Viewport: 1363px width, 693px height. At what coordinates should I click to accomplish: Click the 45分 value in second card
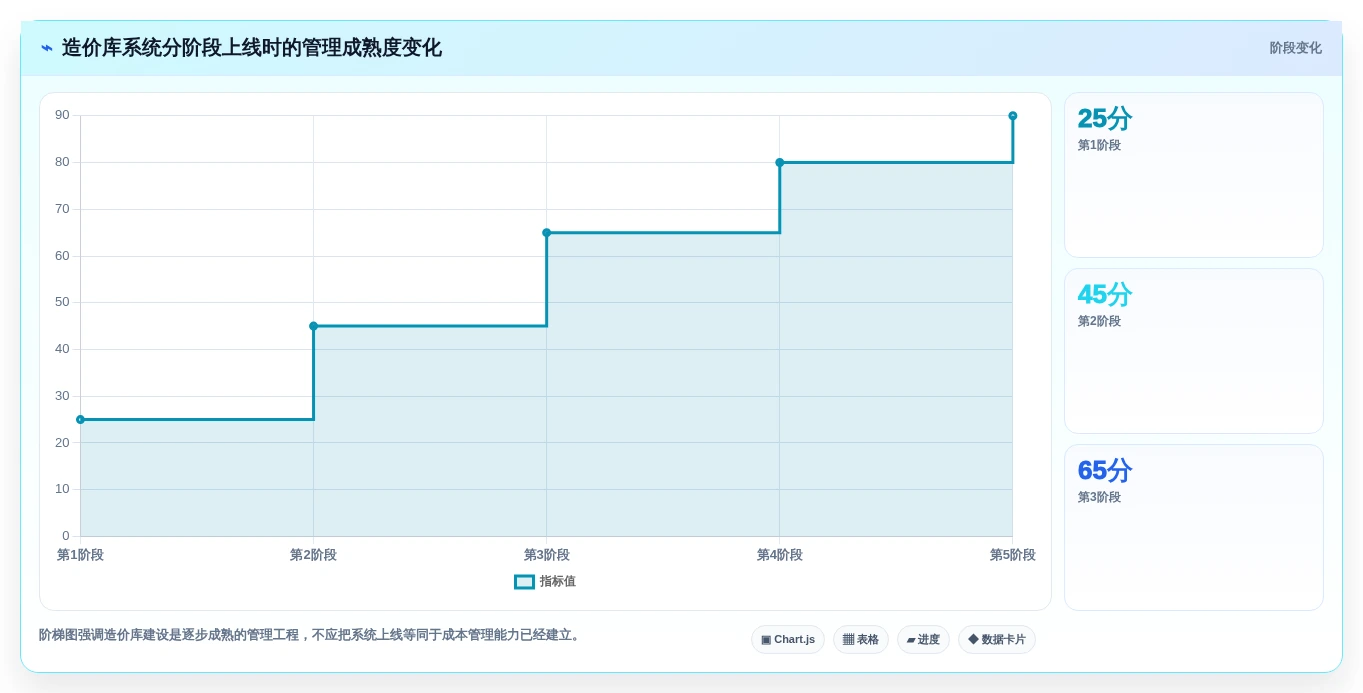[1105, 295]
